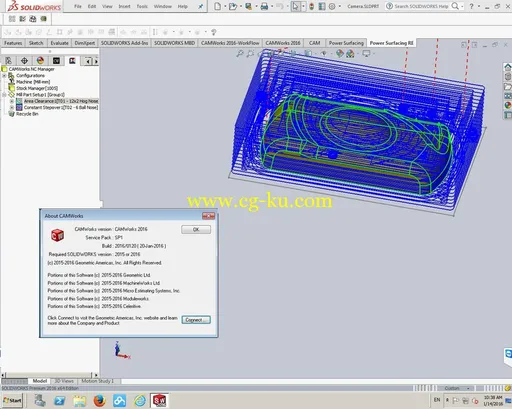
Task: Expand the Area Clearance operation node
Action: click(12, 101)
